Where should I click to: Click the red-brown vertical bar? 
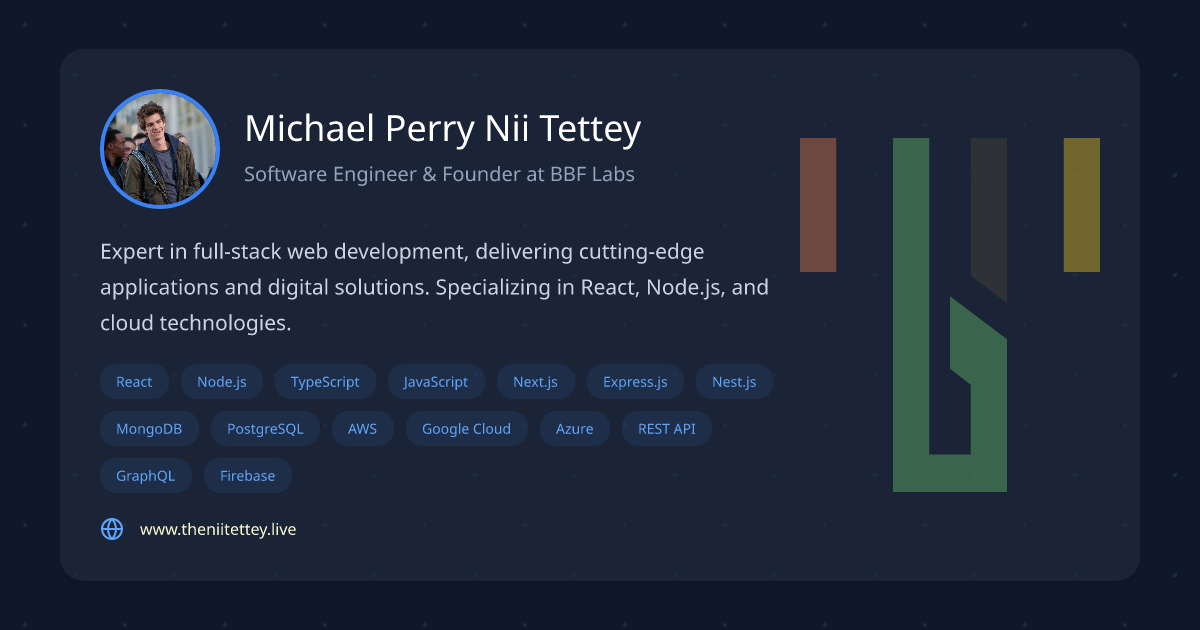818,205
